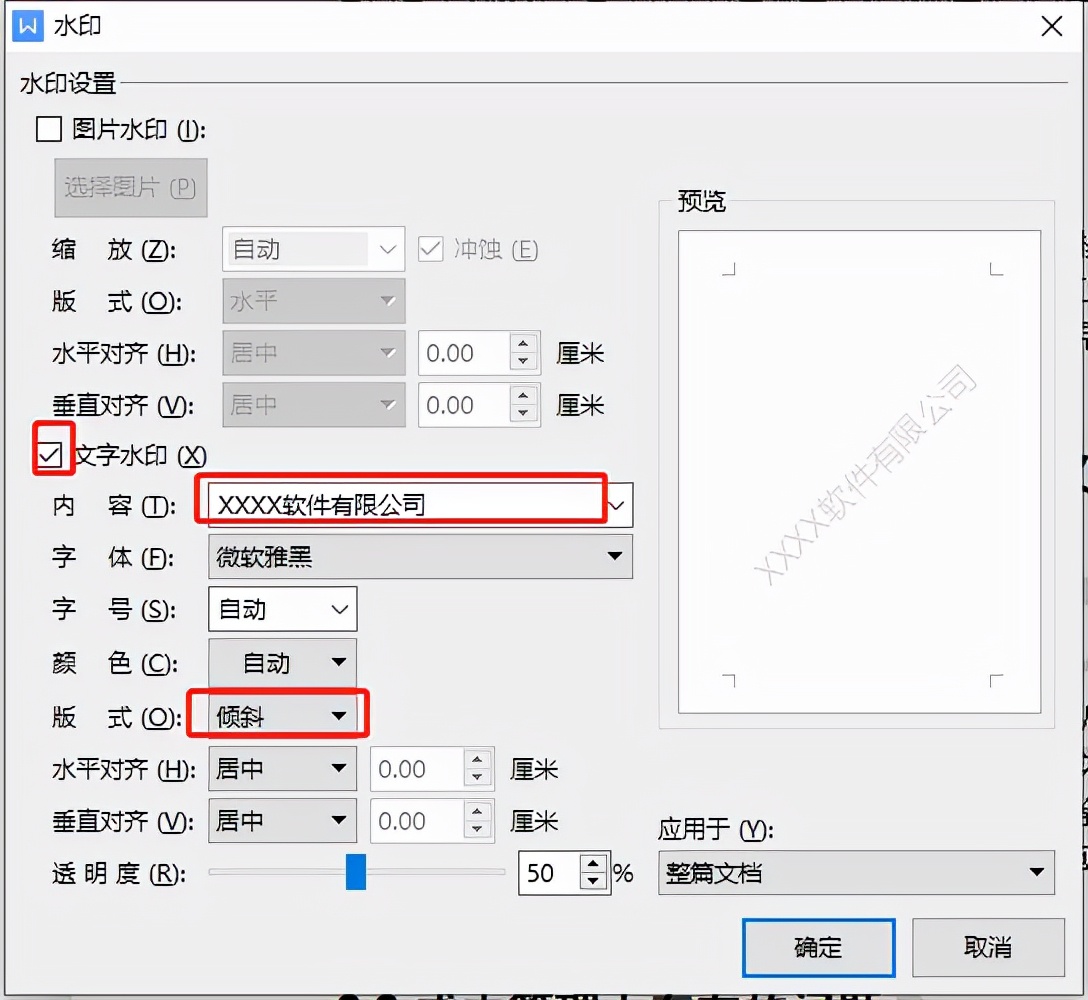Image resolution: width=1088 pixels, height=1000 pixels.
Task: Open the font dropdown showing 微软雅黑
Action: 420,557
